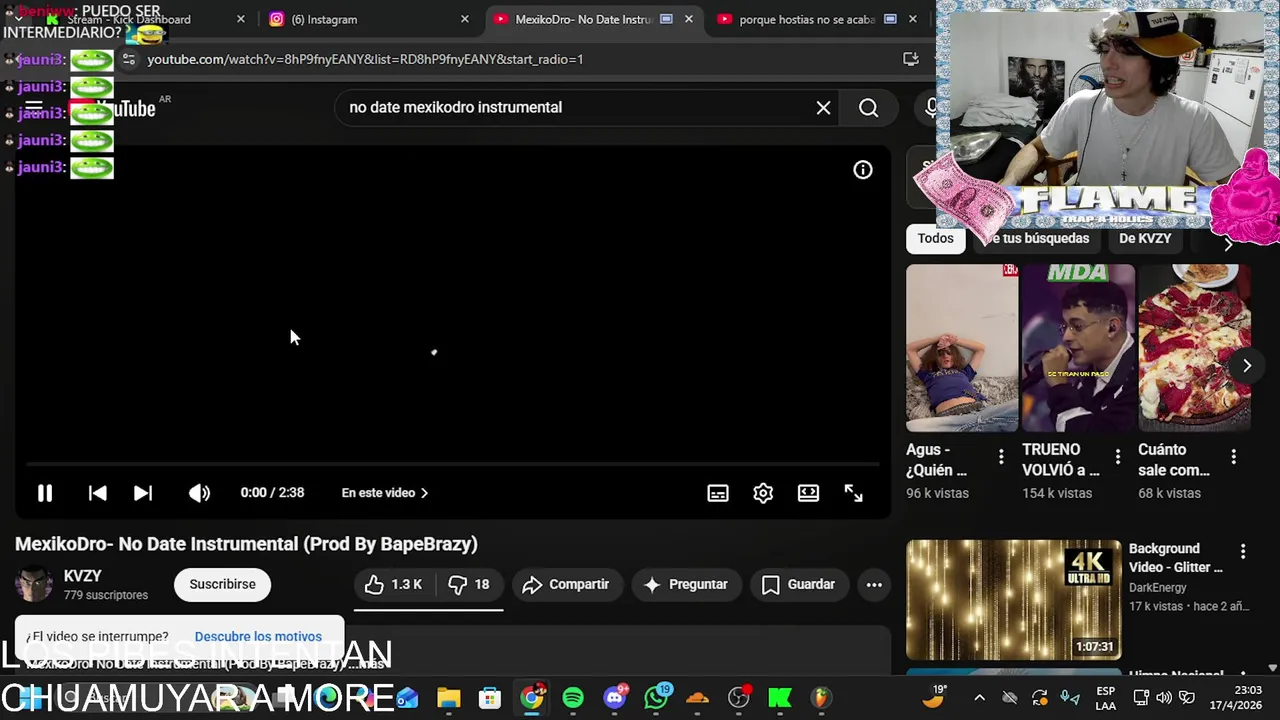Show hidden system tray icons
1280x720 pixels.
tap(980, 698)
